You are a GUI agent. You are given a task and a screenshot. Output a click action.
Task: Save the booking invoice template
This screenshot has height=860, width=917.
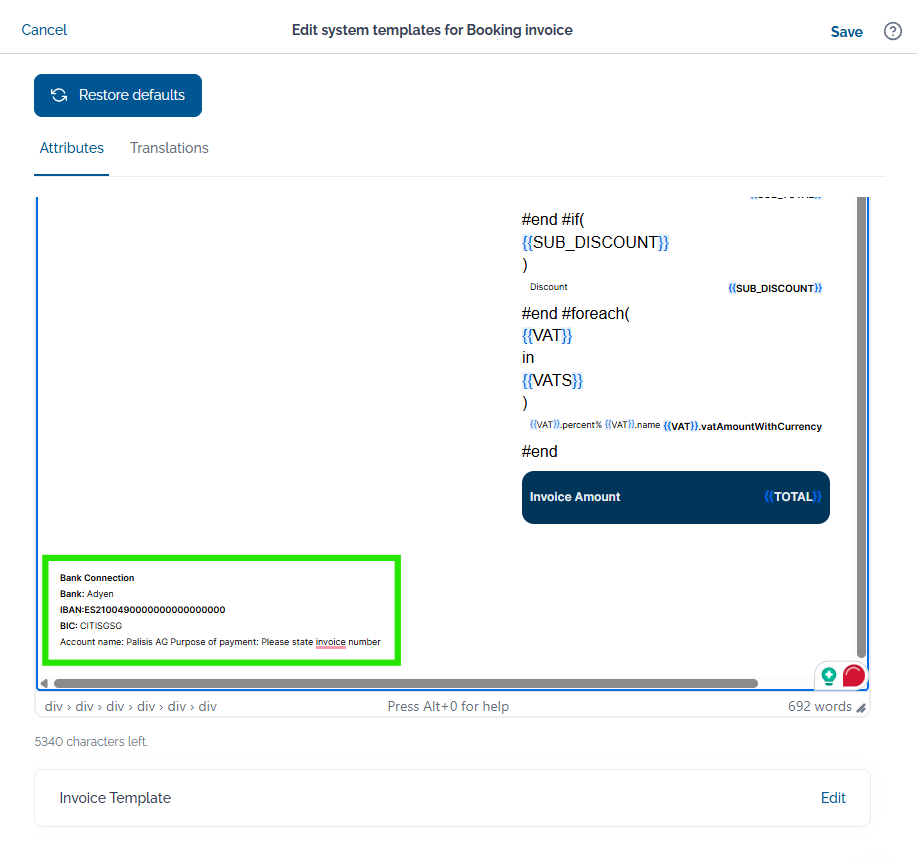pos(846,32)
